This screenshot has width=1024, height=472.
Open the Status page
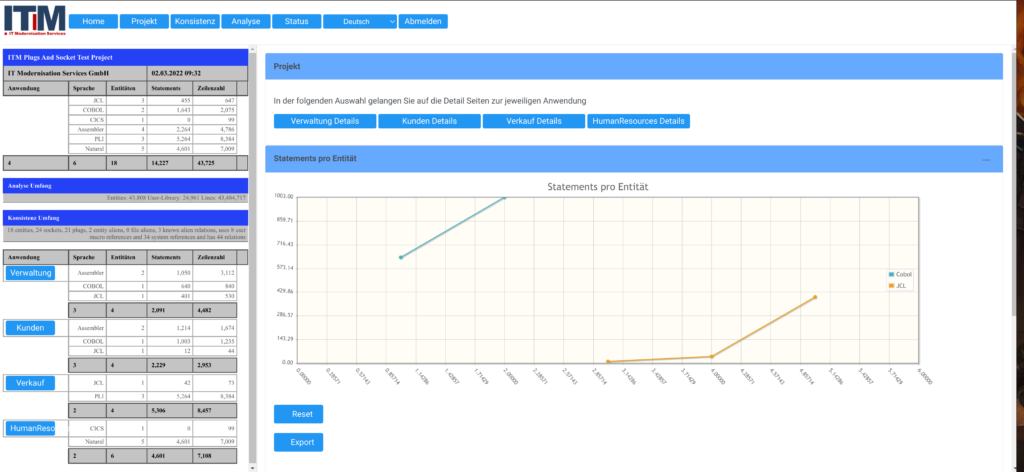pyautogui.click(x=296, y=21)
